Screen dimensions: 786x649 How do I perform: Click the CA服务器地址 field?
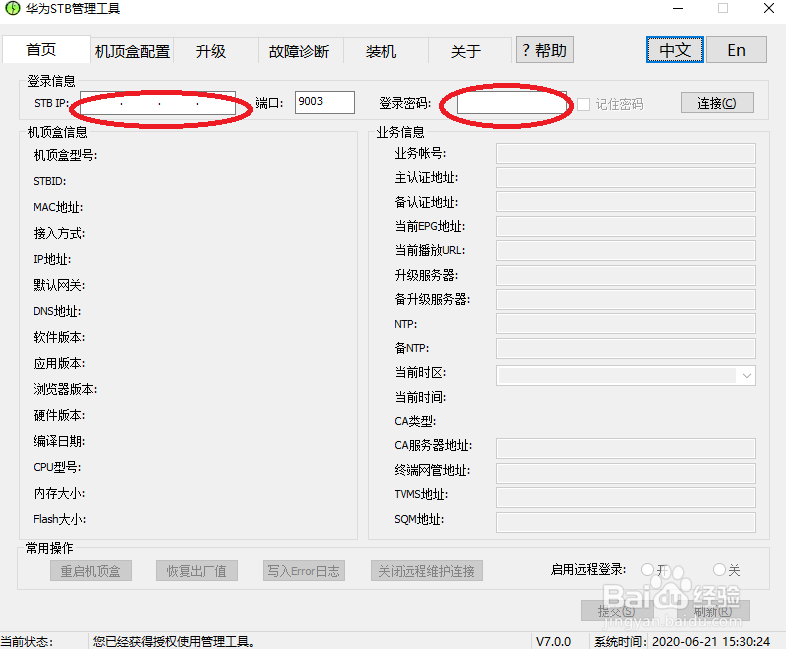(626, 449)
